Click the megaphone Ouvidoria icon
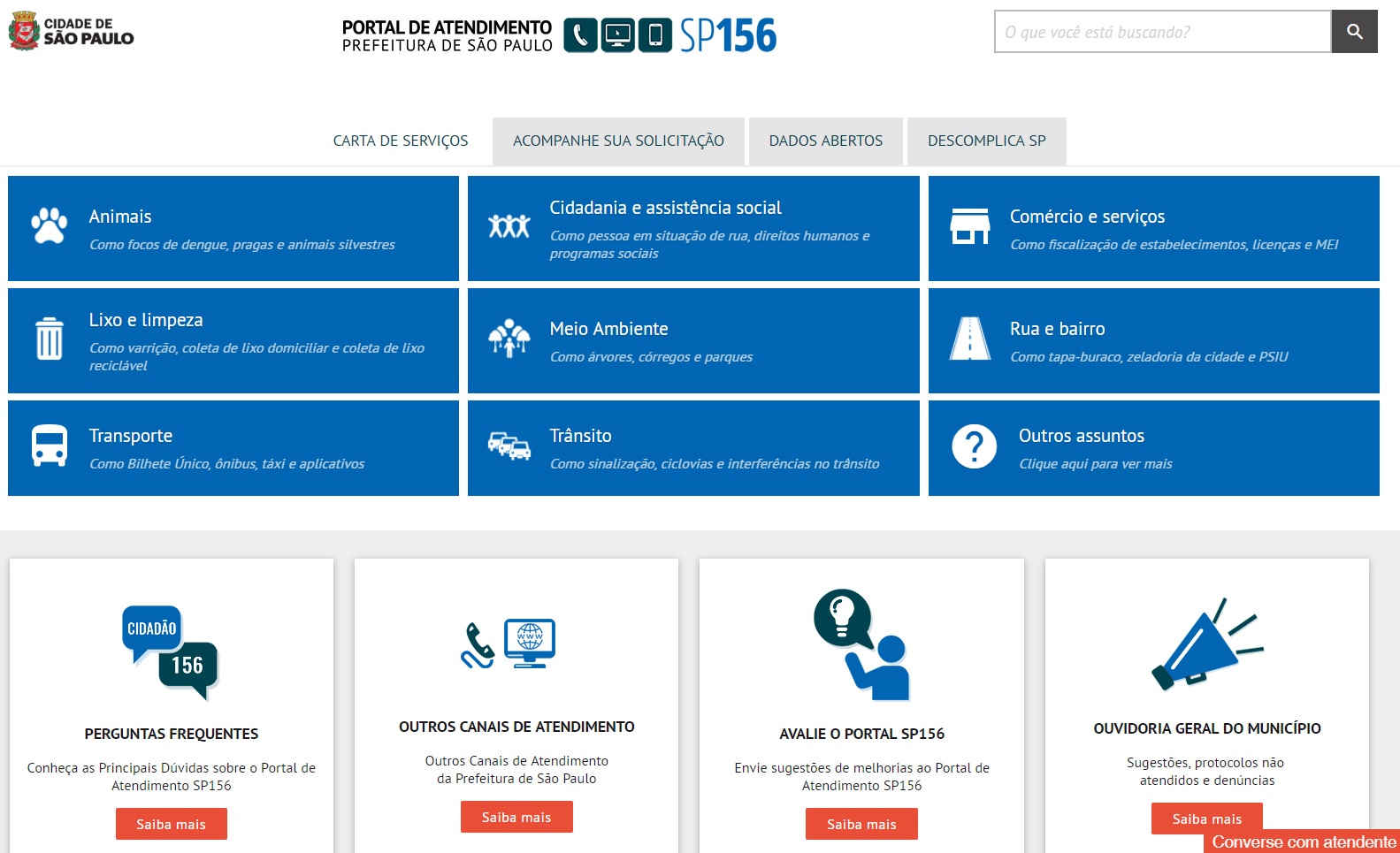Screen dimensions: 1400x853 [1207, 644]
